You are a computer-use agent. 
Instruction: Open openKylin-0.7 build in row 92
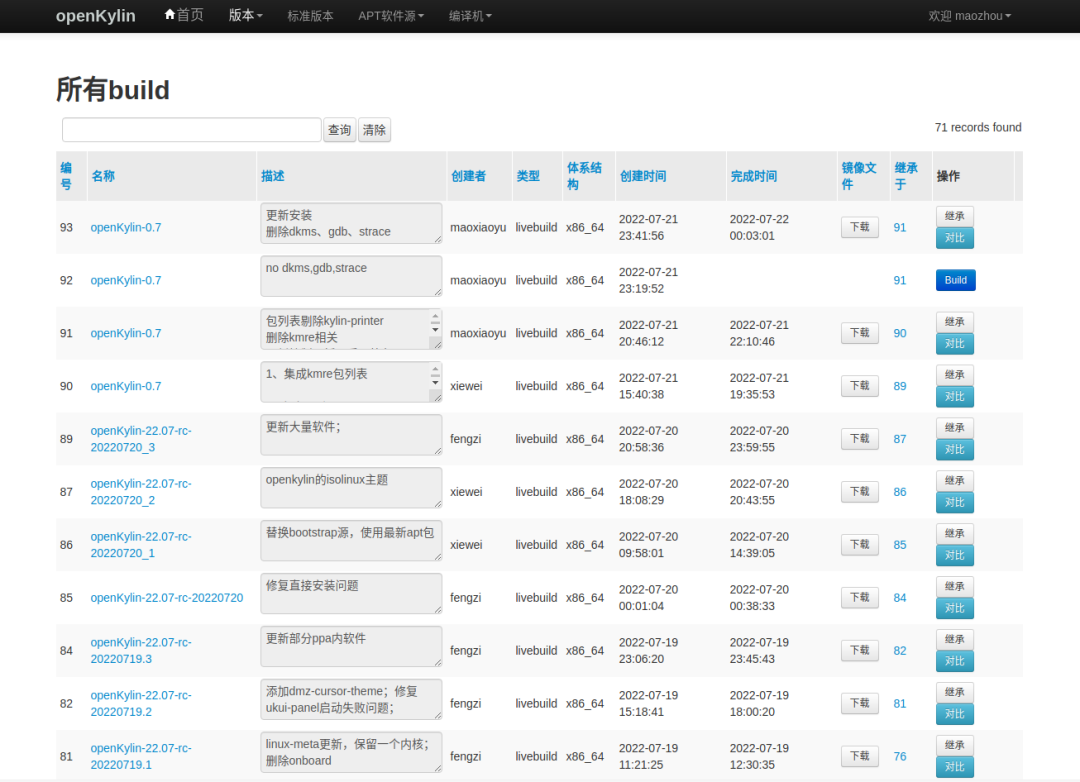[126, 280]
